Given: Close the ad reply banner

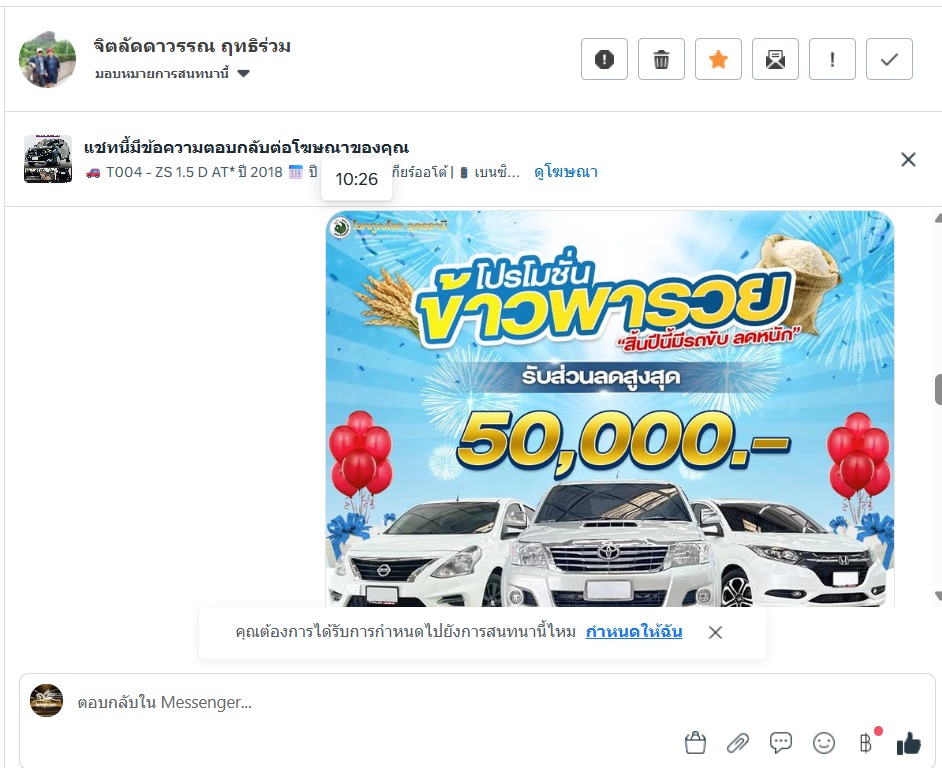Looking at the screenshot, I should [908, 159].
